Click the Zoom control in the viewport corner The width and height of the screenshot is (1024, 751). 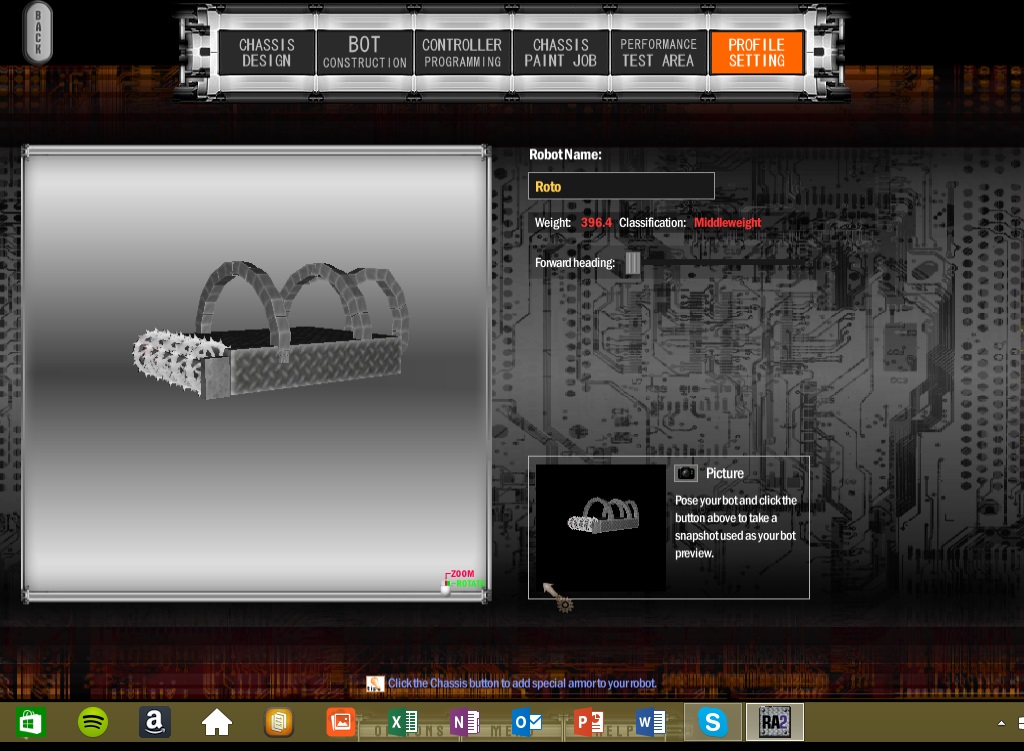click(x=462, y=573)
